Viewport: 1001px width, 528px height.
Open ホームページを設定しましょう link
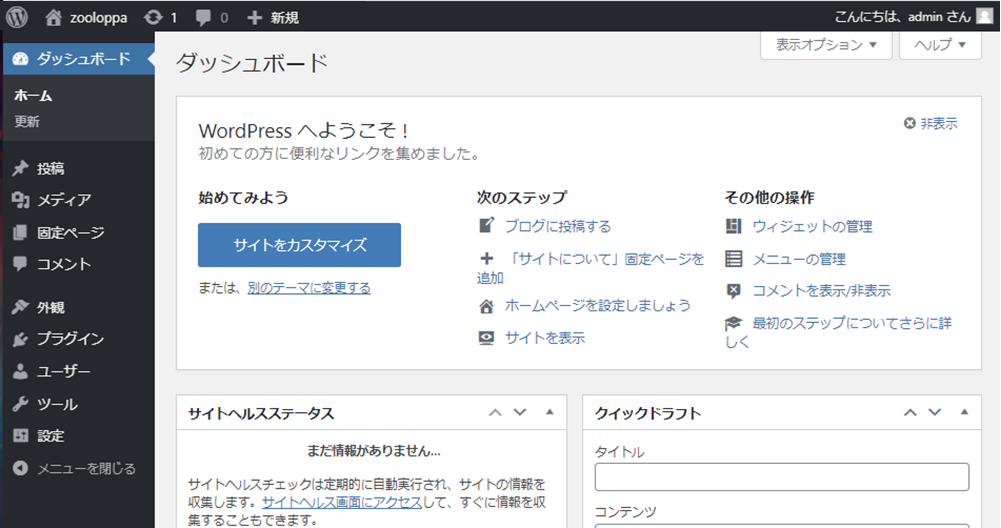[598, 306]
